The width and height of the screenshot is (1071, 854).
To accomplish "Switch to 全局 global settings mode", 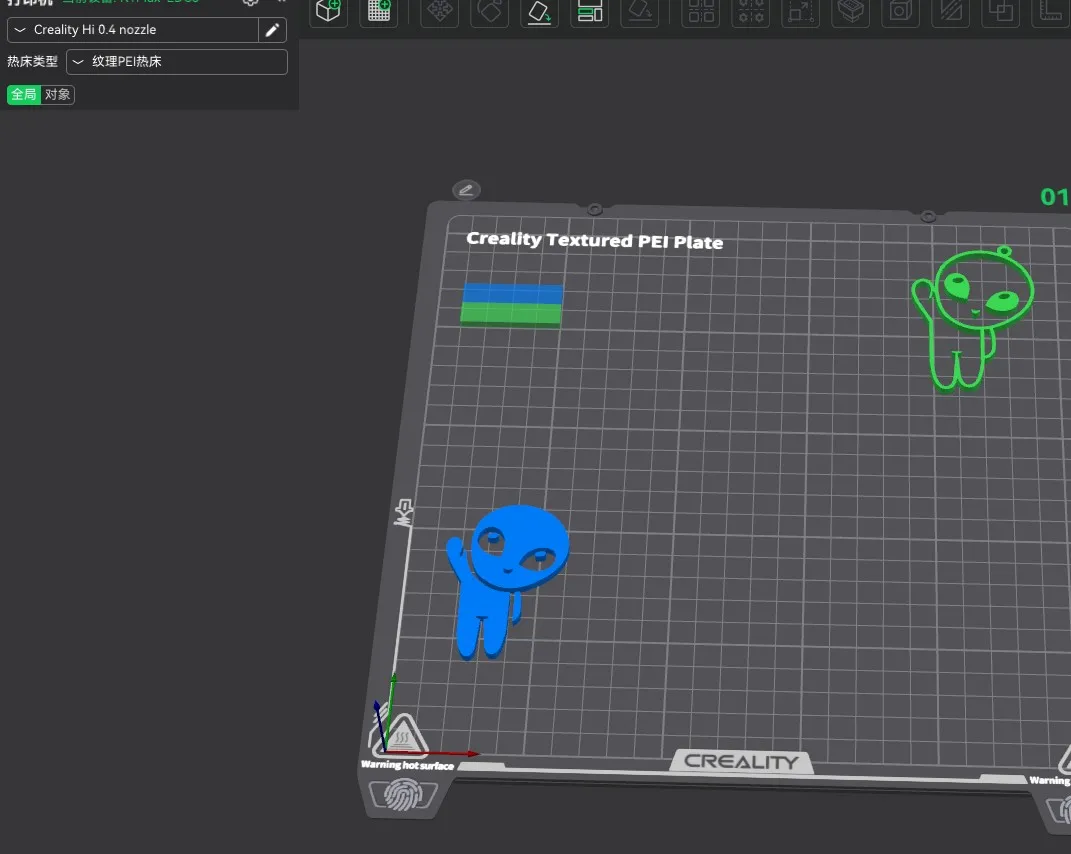I will pos(24,94).
